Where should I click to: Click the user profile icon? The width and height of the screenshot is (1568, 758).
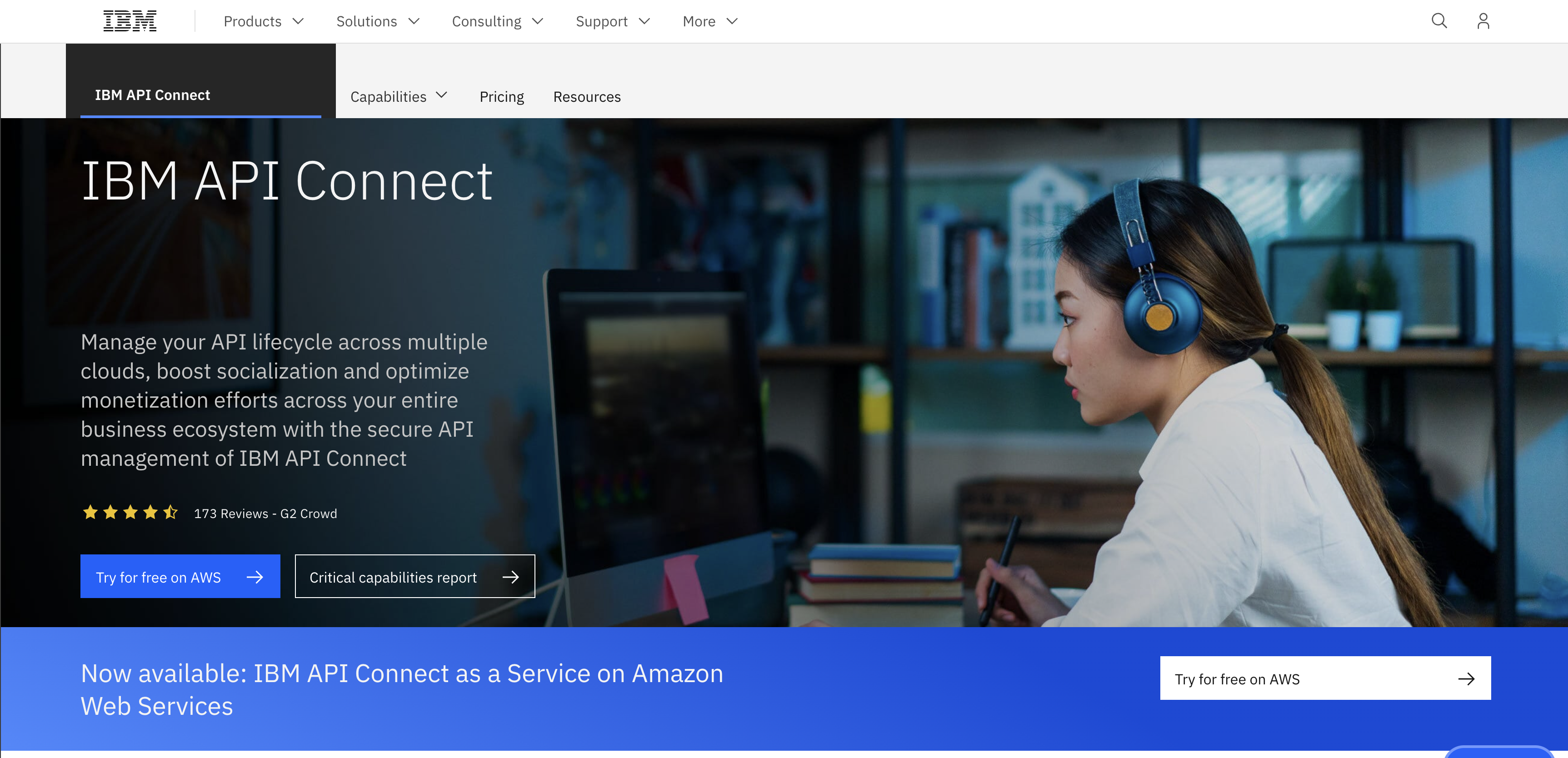(x=1483, y=21)
